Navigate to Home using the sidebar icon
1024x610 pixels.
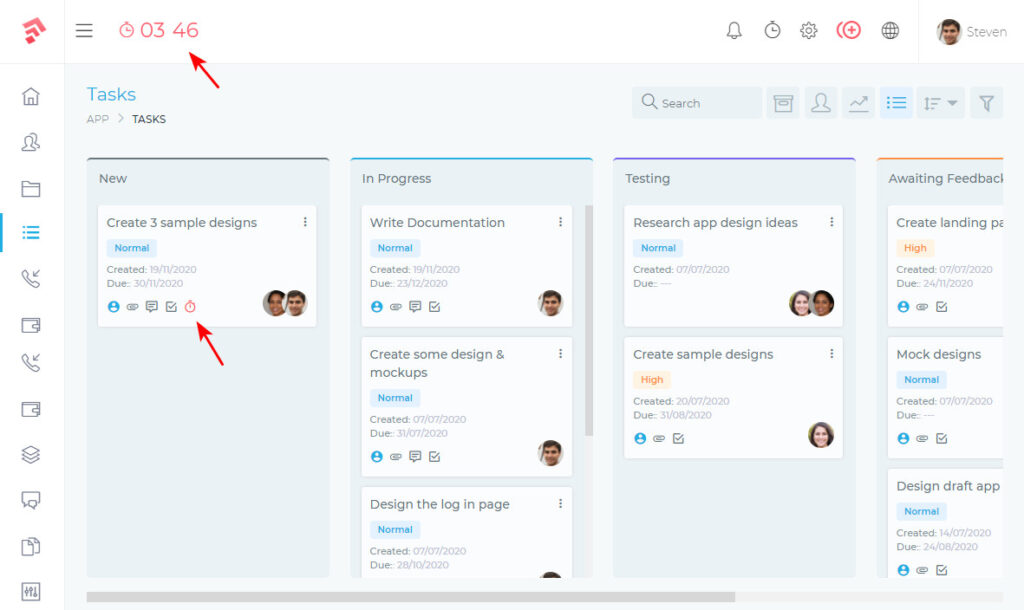[30, 95]
